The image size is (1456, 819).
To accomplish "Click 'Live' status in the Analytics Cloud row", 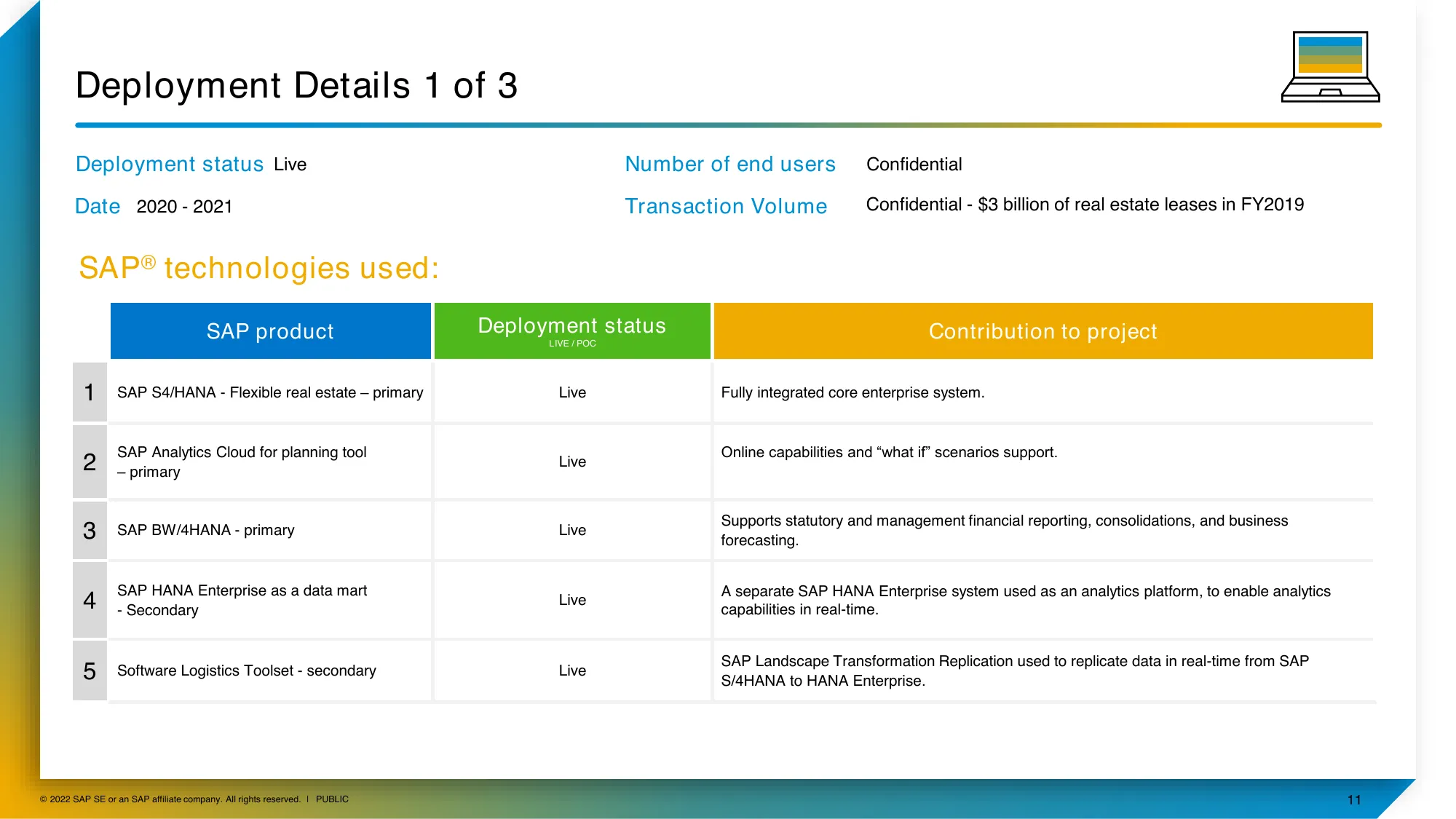I will click(x=572, y=462).
